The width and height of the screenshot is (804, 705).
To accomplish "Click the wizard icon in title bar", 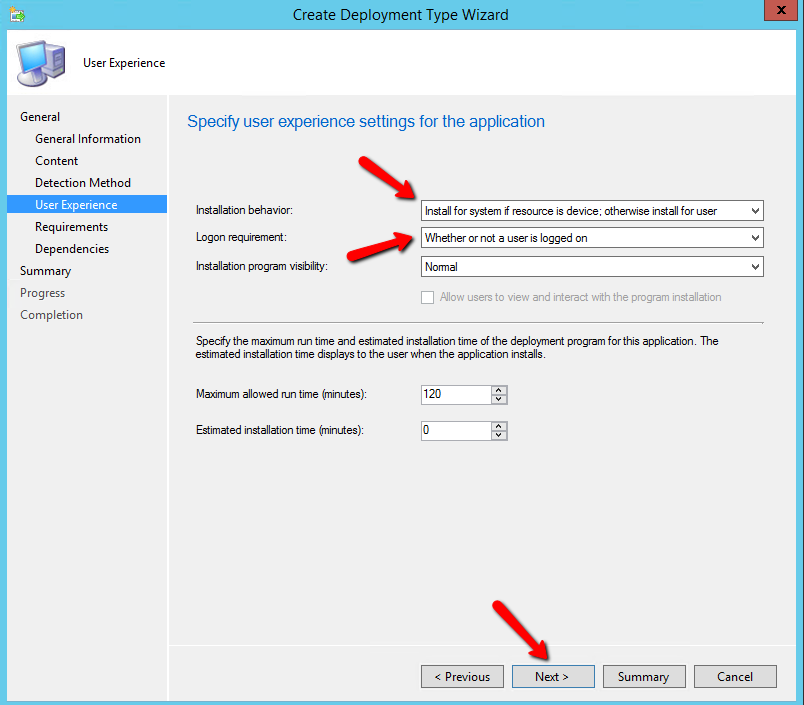I will coord(17,14).
